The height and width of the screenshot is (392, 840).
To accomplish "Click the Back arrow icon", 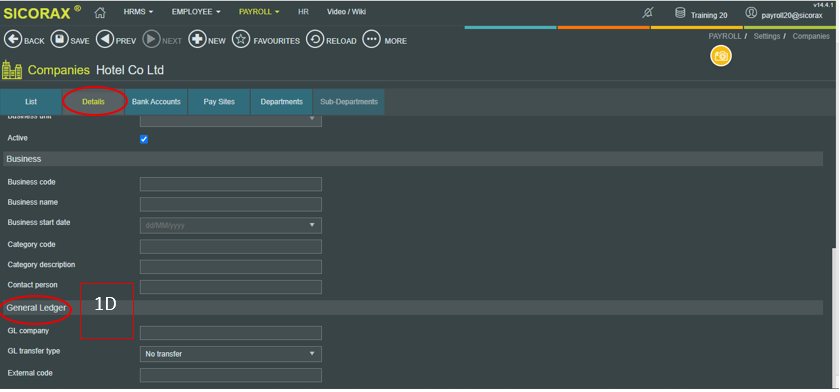I will coord(13,40).
